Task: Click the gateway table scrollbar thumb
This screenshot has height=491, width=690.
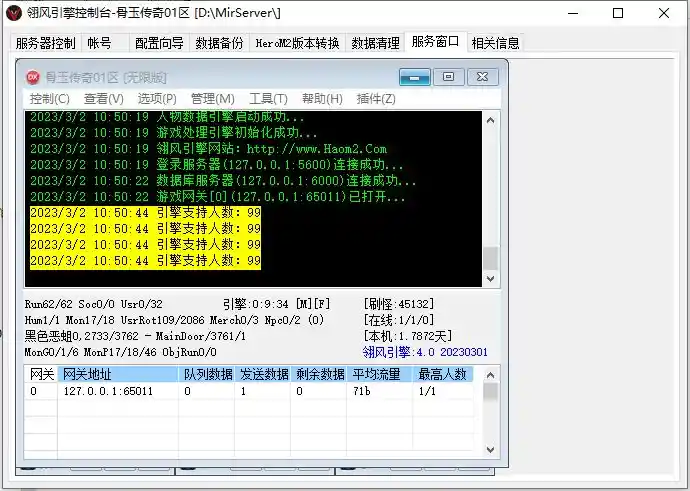Action: click(x=491, y=392)
